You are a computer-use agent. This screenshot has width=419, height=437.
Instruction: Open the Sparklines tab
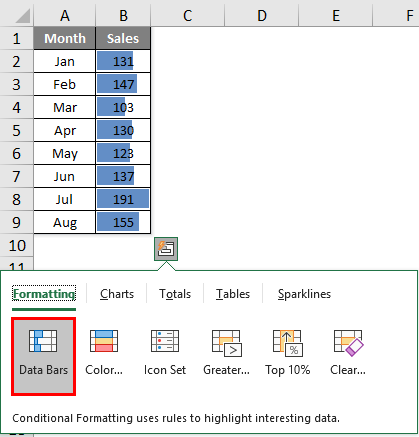click(x=304, y=294)
